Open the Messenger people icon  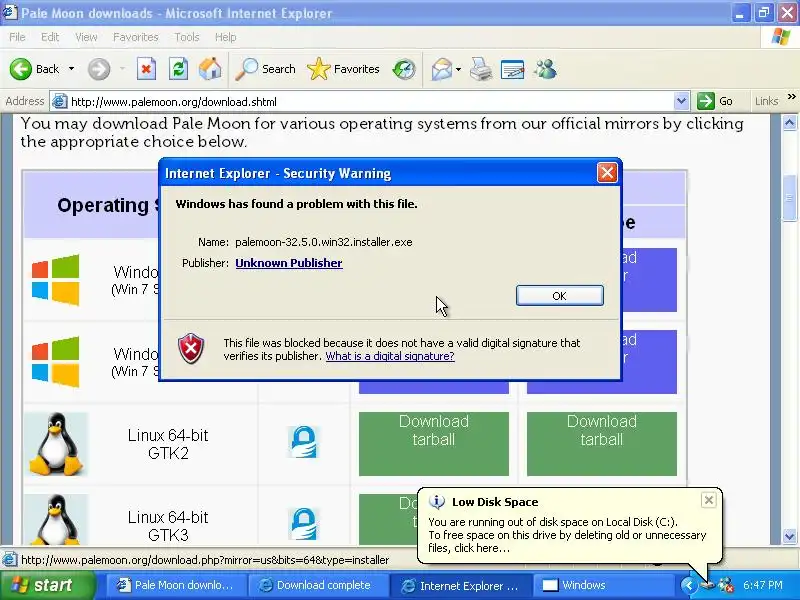coord(545,69)
